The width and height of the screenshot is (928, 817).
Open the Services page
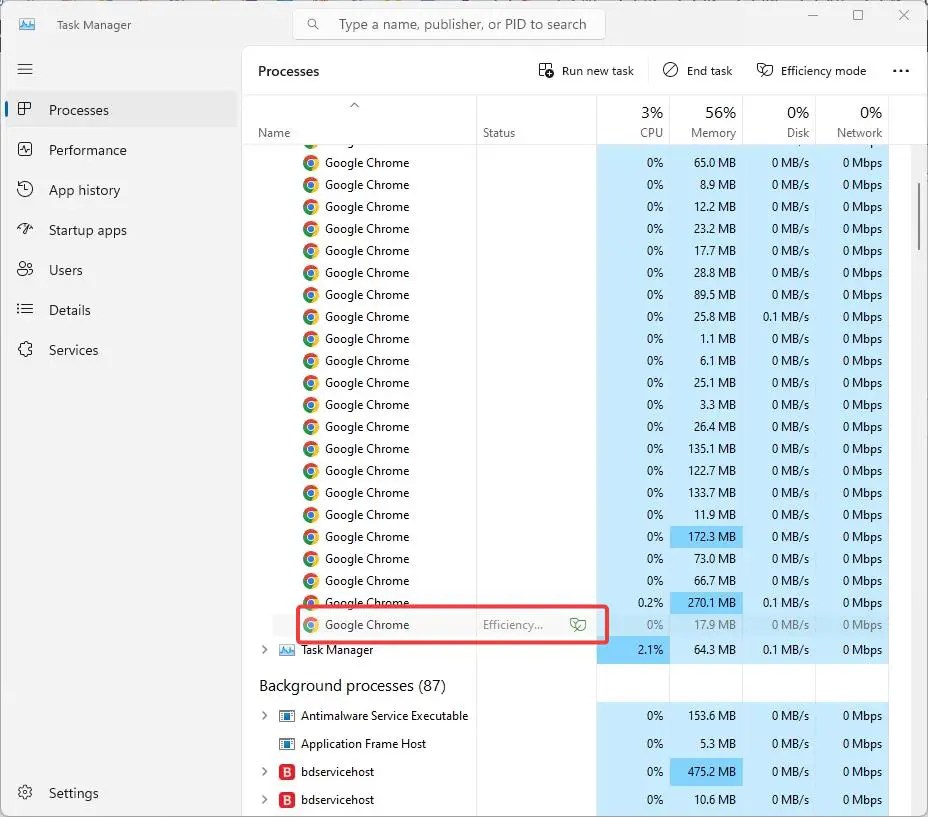coord(123,350)
